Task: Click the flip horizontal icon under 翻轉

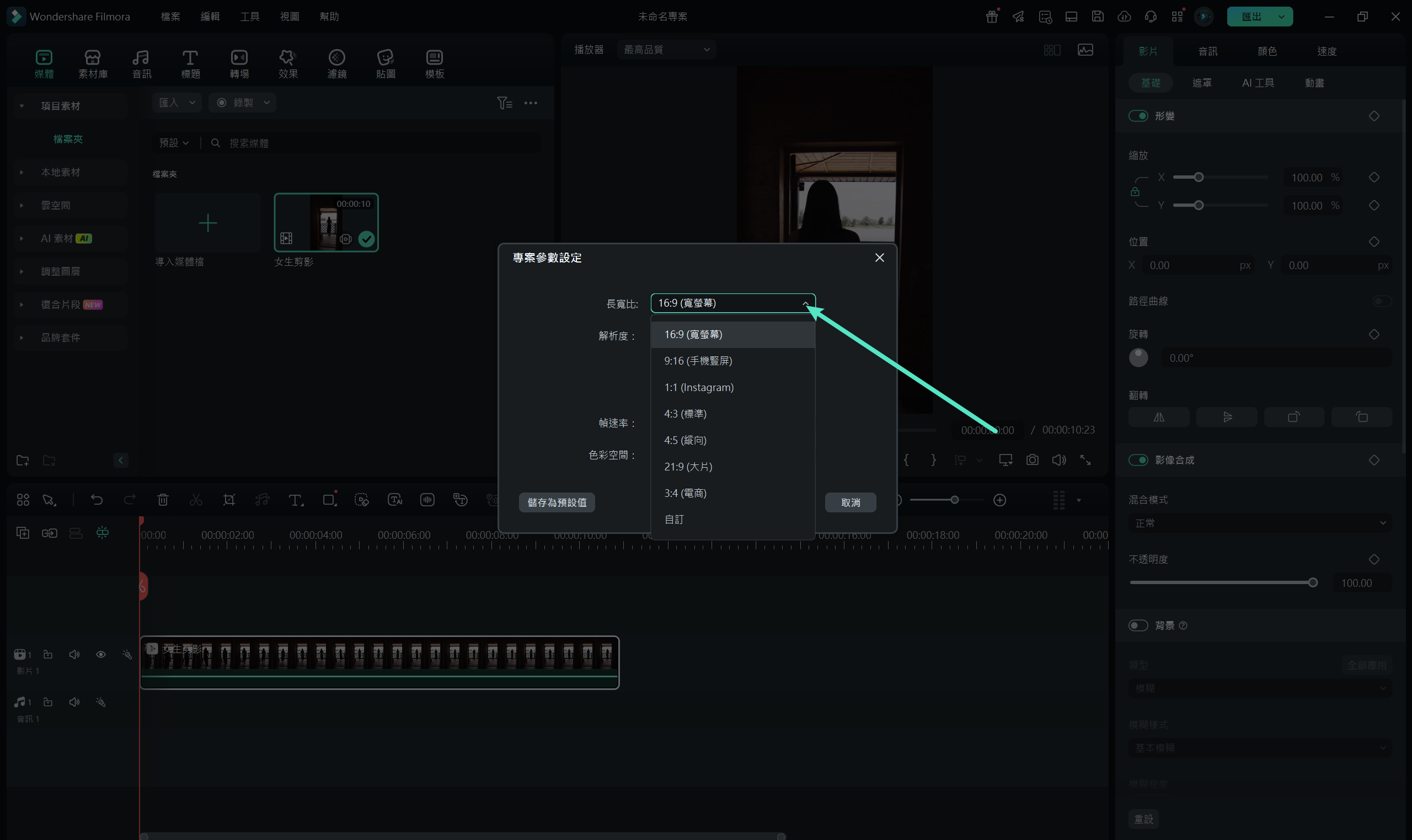Action: pyautogui.click(x=1159, y=417)
